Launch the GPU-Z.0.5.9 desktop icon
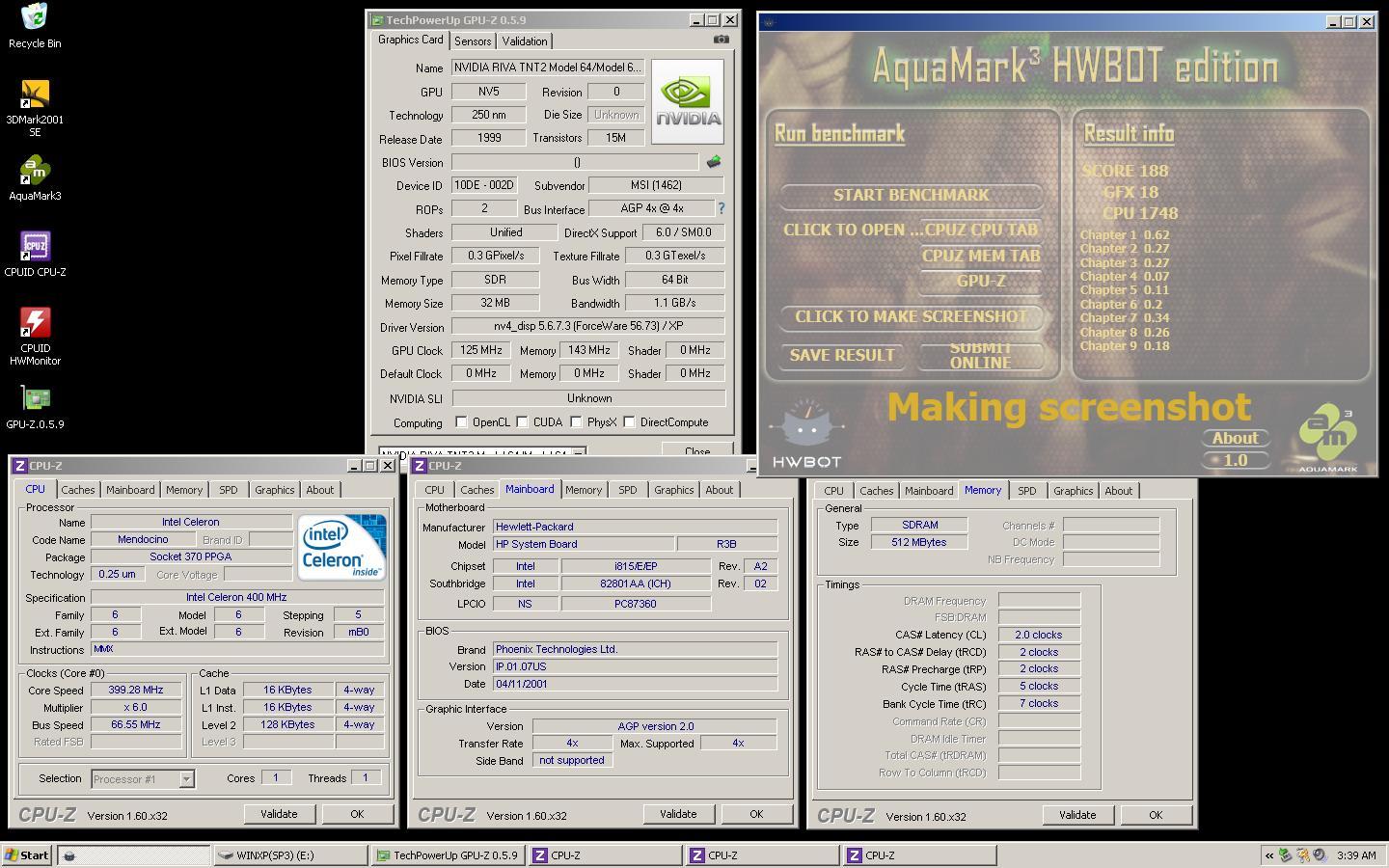The height and width of the screenshot is (868, 1389). pyautogui.click(x=35, y=407)
